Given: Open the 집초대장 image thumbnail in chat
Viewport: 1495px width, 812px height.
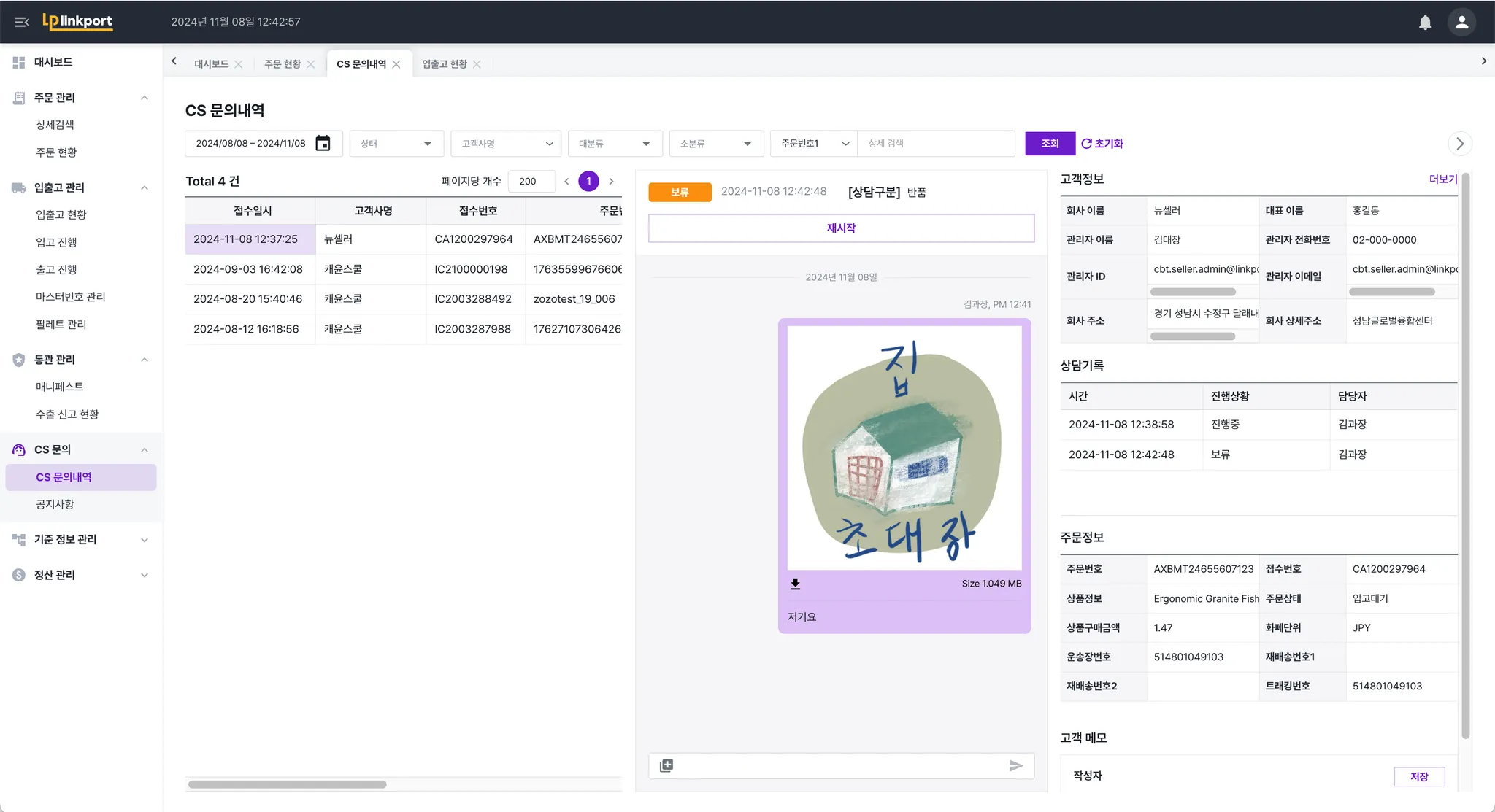Looking at the screenshot, I should coord(904,447).
